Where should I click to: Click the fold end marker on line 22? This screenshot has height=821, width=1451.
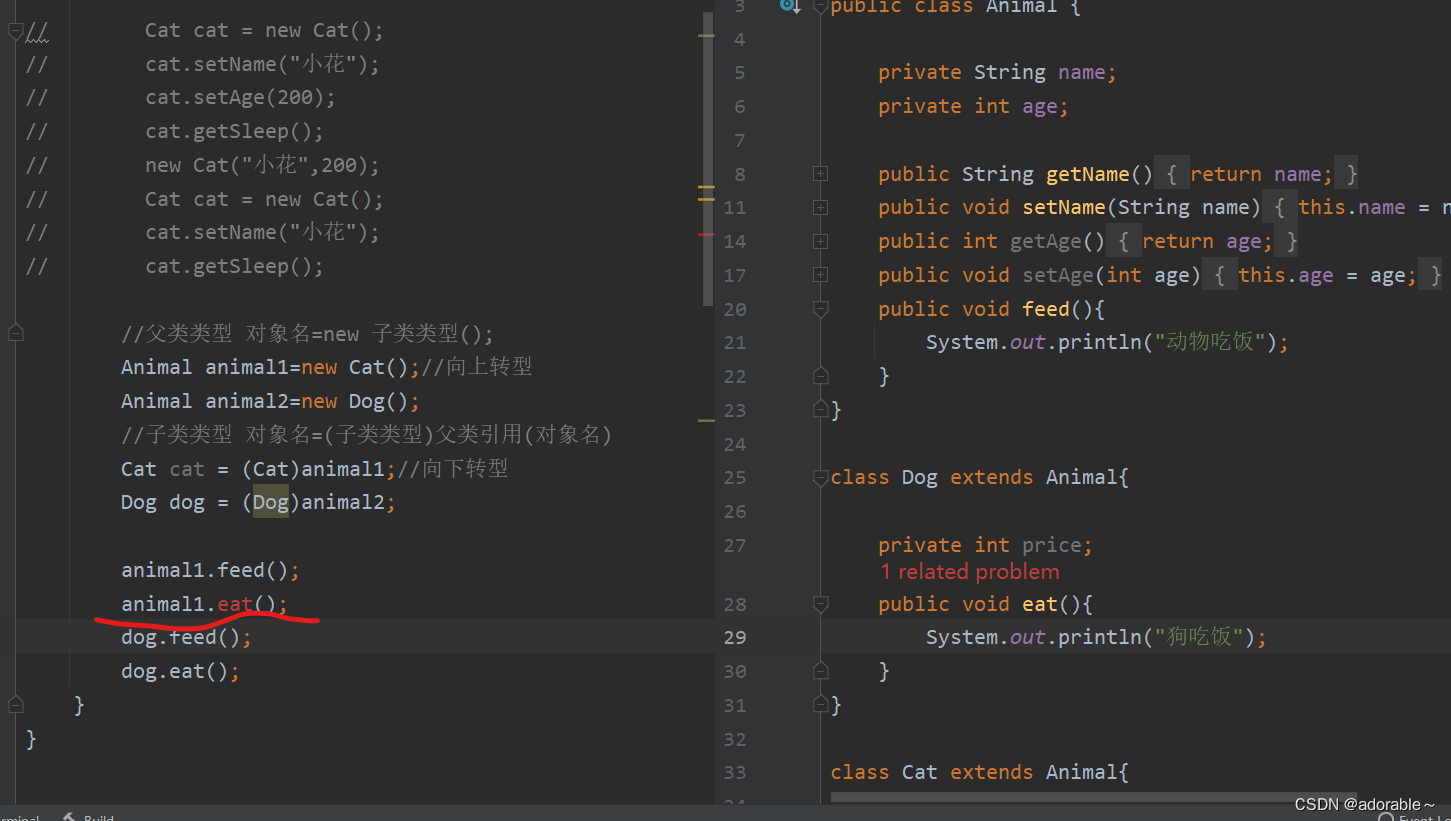click(821, 376)
